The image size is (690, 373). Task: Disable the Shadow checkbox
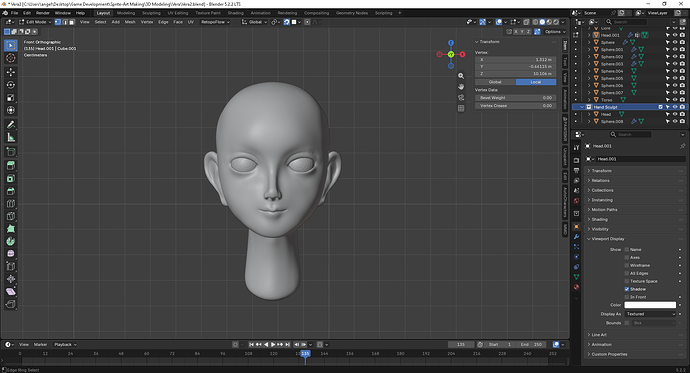coord(627,289)
